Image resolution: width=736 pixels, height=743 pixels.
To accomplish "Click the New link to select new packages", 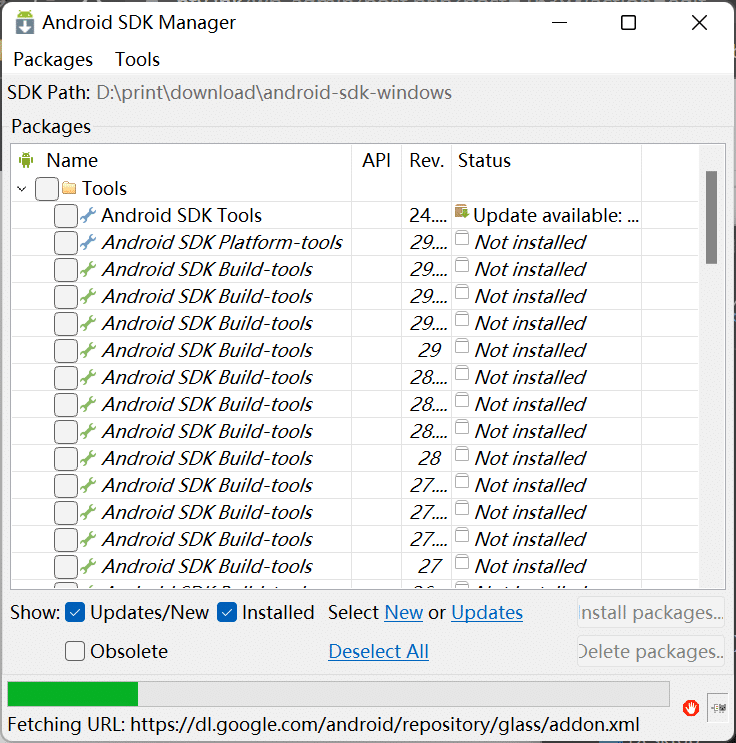I will (x=404, y=613).
